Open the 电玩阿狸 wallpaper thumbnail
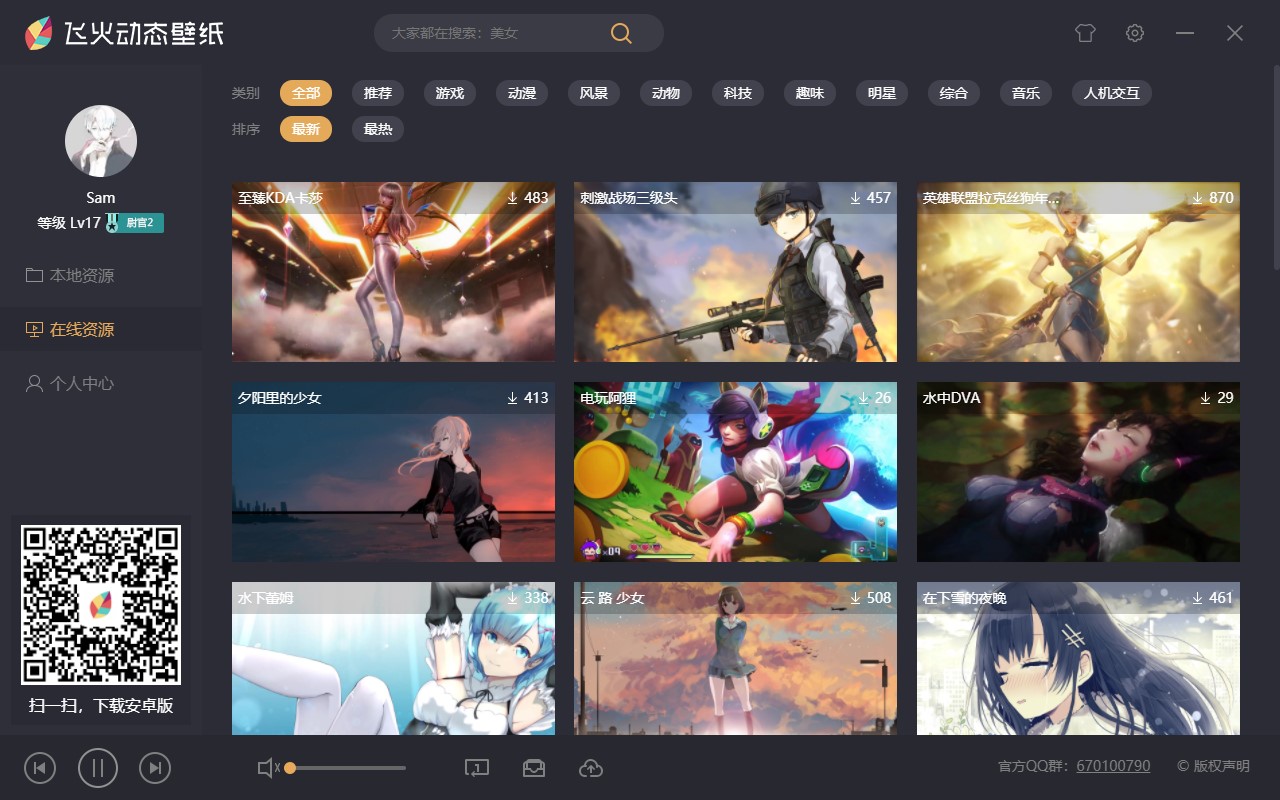Screen dimensions: 1280x800 point(735,472)
